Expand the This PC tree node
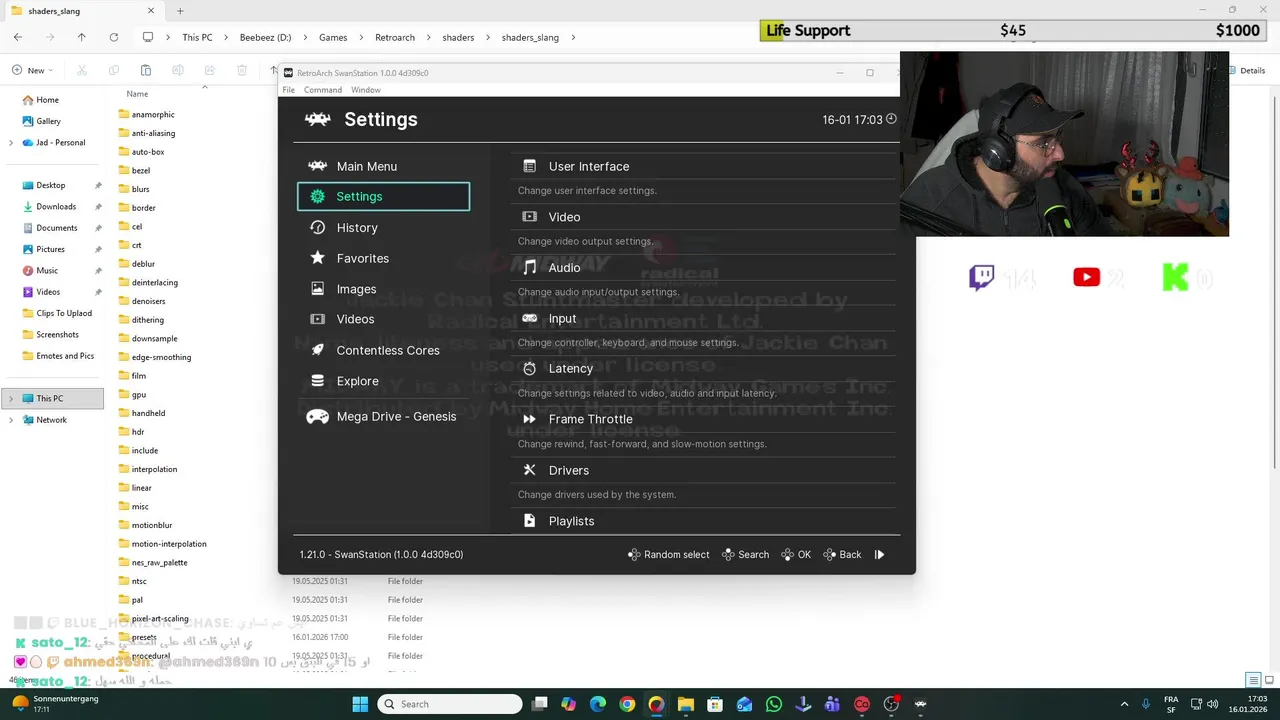 tap(11, 399)
